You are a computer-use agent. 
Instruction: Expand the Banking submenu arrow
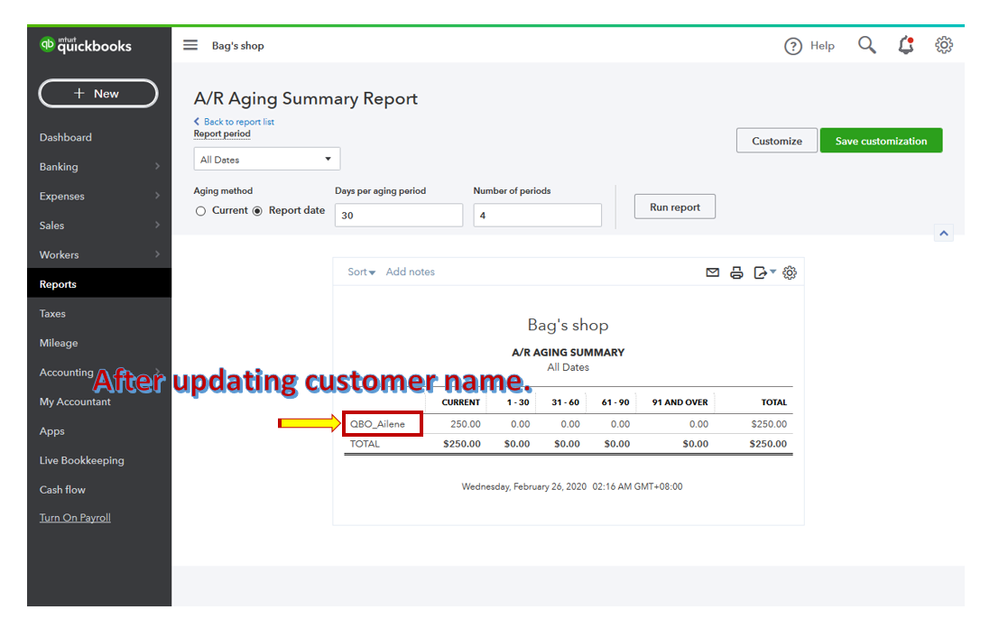point(157,166)
